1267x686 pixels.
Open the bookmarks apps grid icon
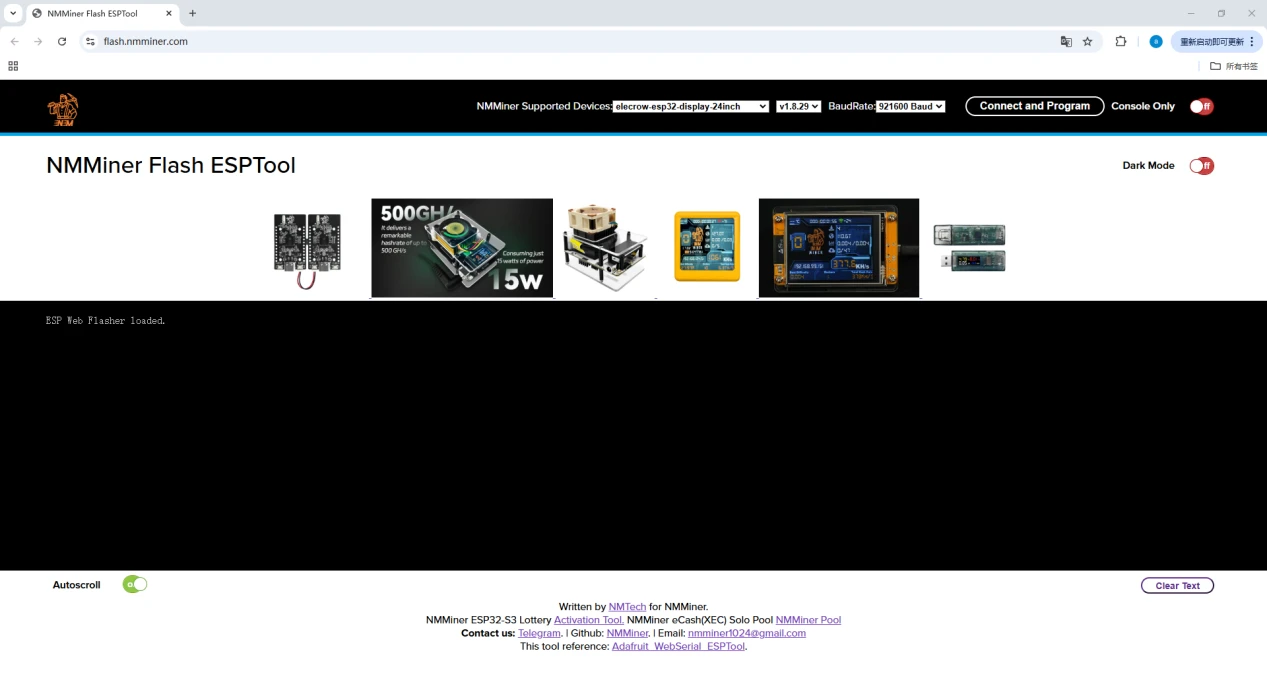pos(13,66)
